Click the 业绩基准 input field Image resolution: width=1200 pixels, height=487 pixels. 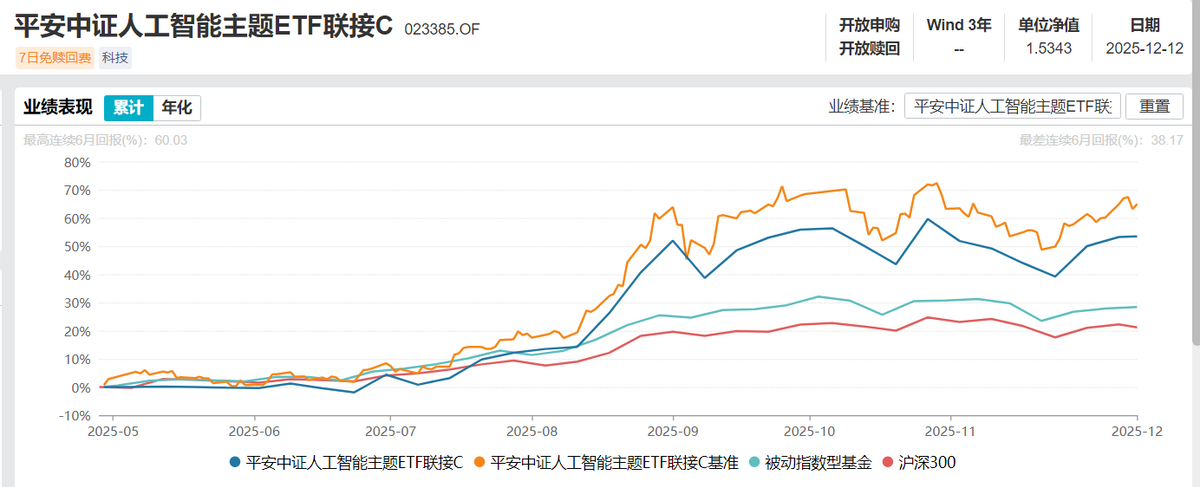point(1012,107)
